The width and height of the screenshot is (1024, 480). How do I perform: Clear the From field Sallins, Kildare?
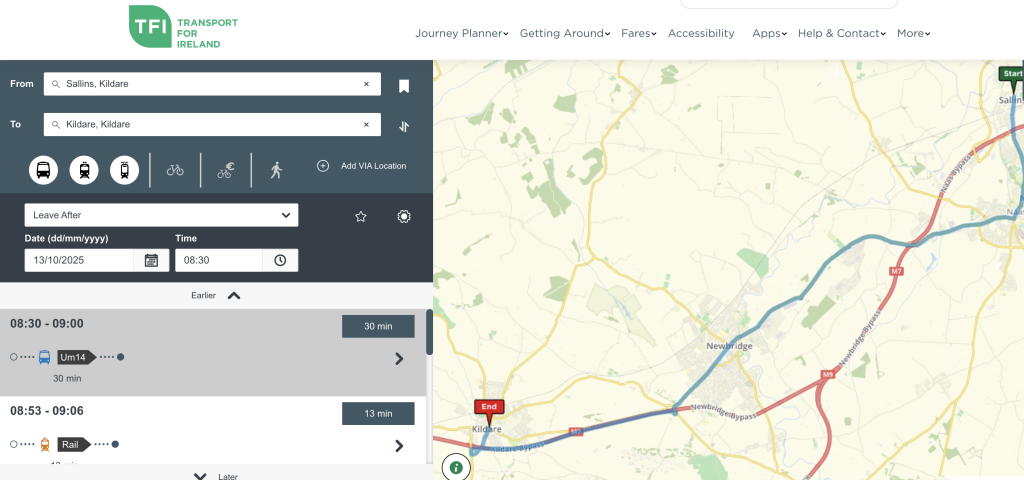[x=366, y=84]
